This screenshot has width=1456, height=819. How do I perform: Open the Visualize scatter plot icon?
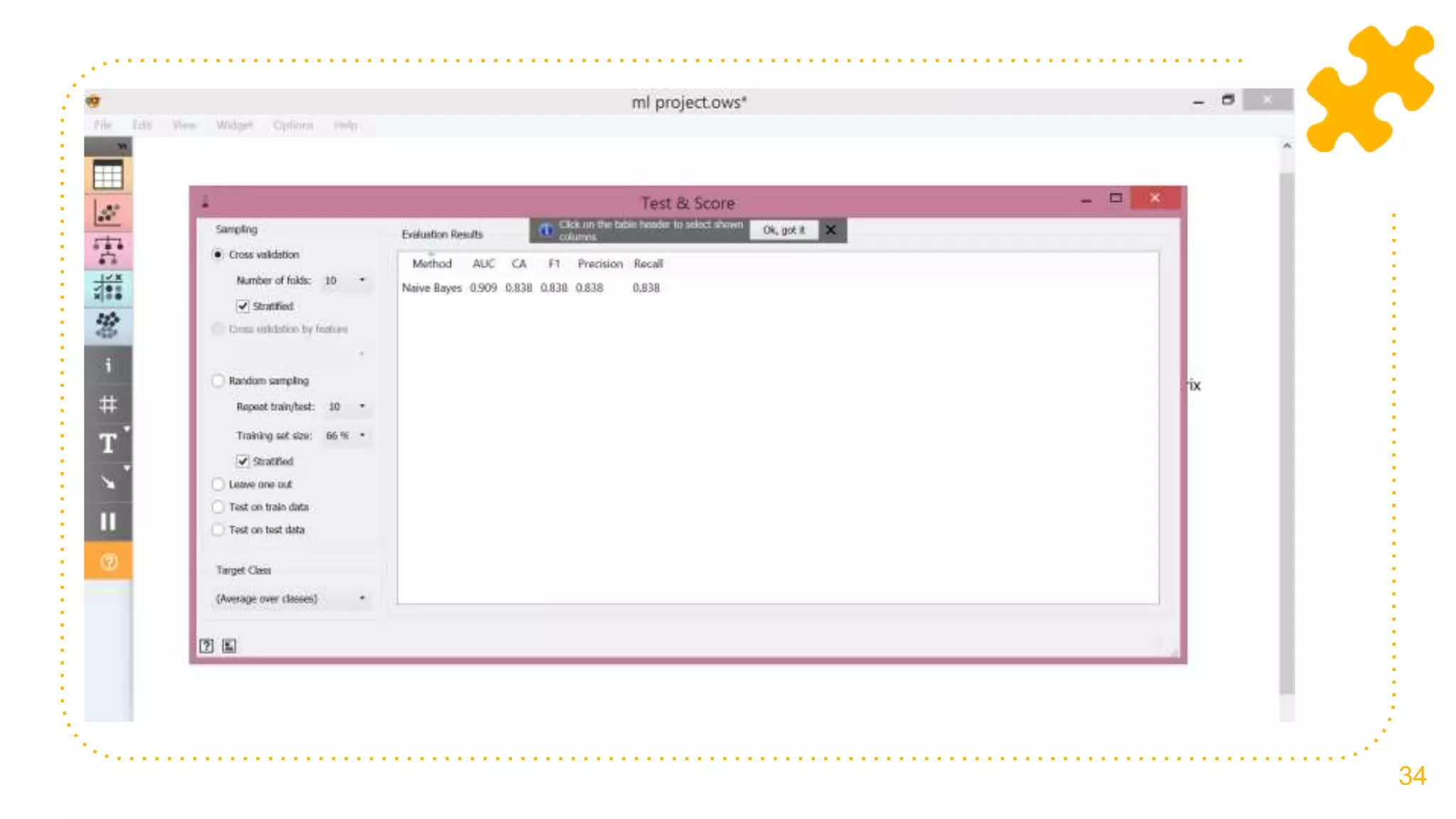pyautogui.click(x=108, y=213)
